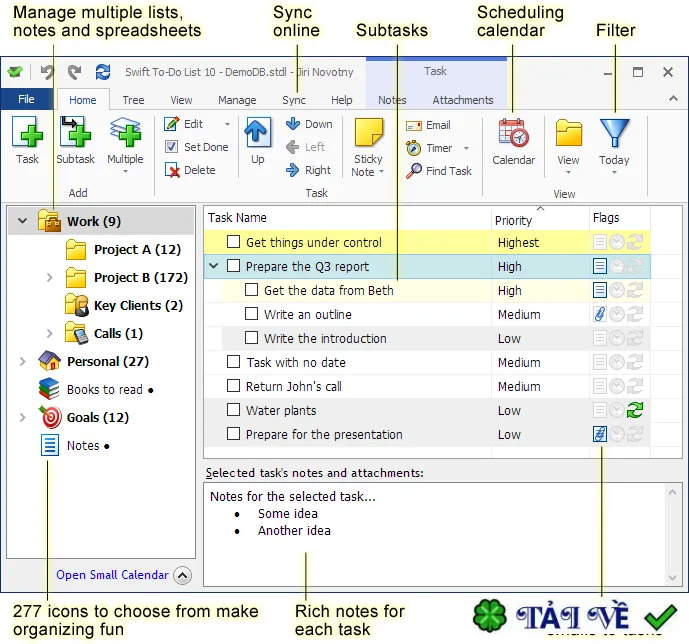This screenshot has width=689, height=644.
Task: Collapse the Prepare the Q3 report subtasks
Action: (214, 266)
